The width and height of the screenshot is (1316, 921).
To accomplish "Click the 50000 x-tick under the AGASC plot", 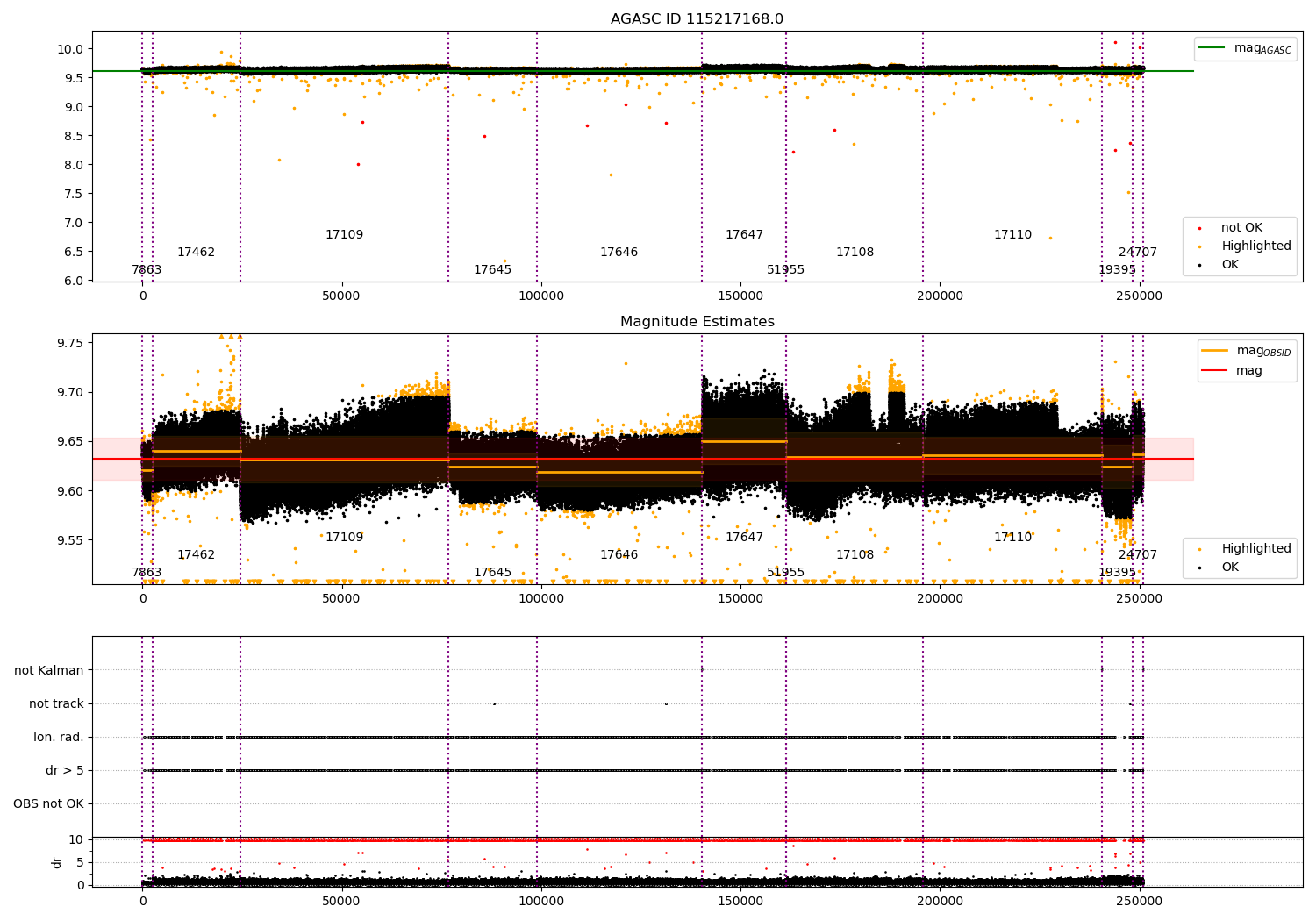I will pyautogui.click(x=341, y=296).
